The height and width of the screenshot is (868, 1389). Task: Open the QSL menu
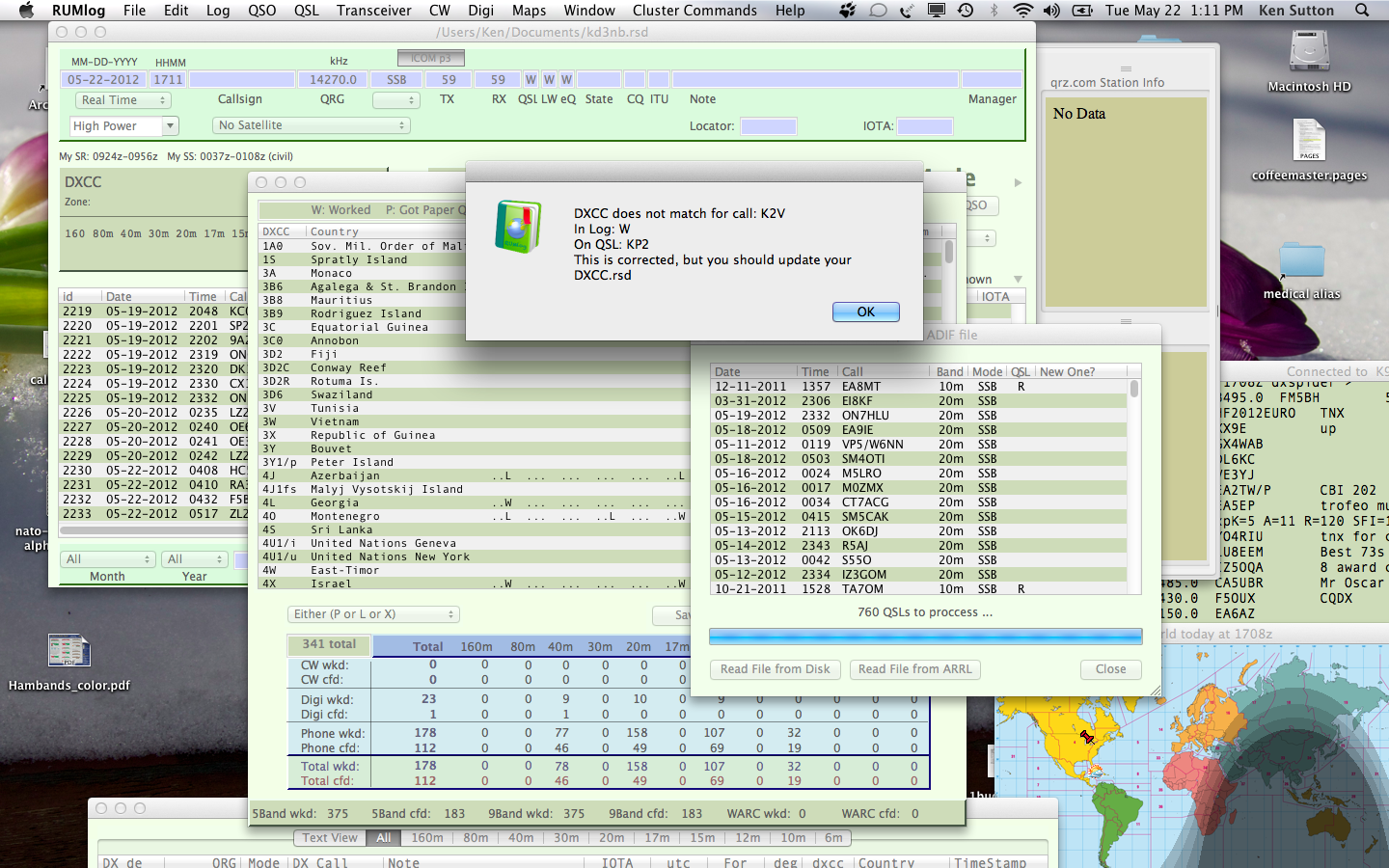pos(307,10)
